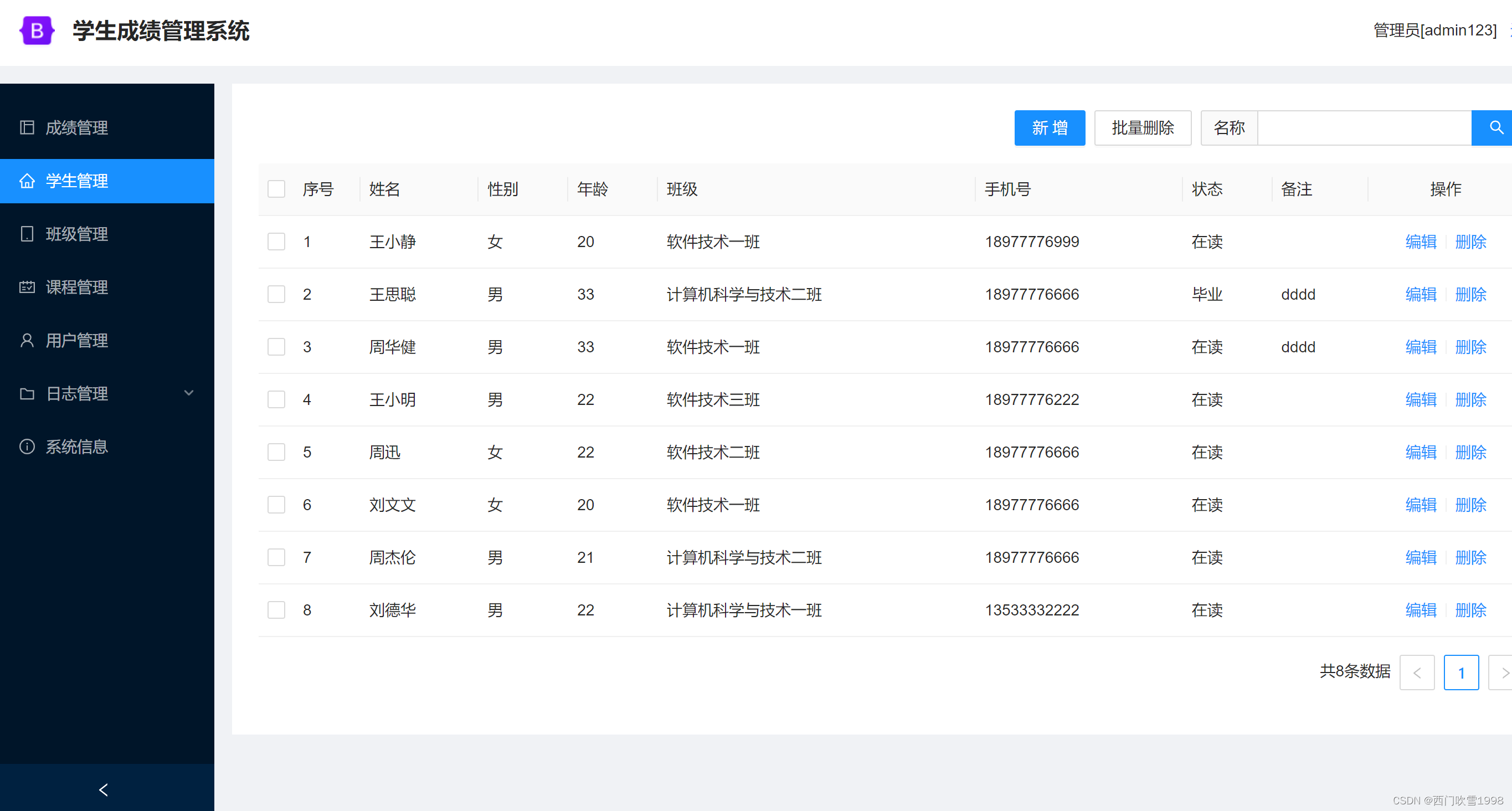This screenshot has height=811, width=1512.
Task: Click the tablet icon beside 班级管理
Action: pos(27,234)
